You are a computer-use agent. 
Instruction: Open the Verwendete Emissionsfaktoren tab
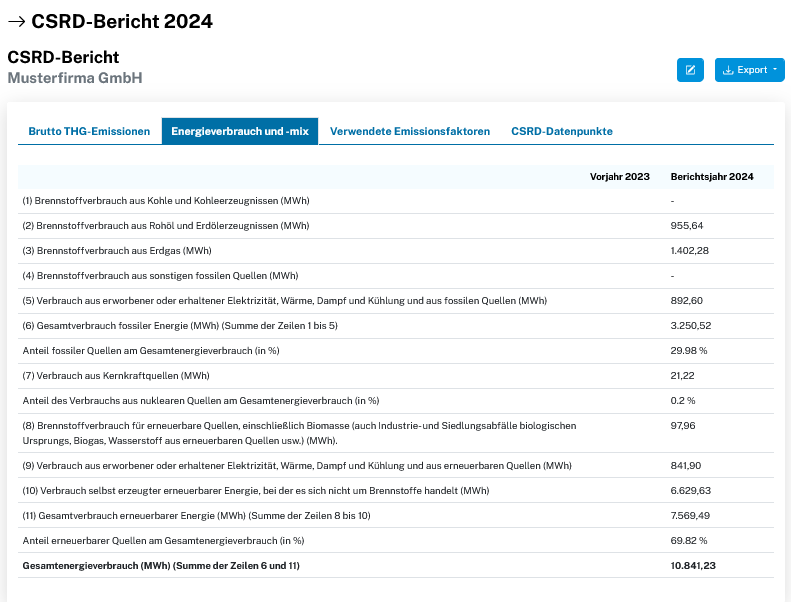click(410, 131)
